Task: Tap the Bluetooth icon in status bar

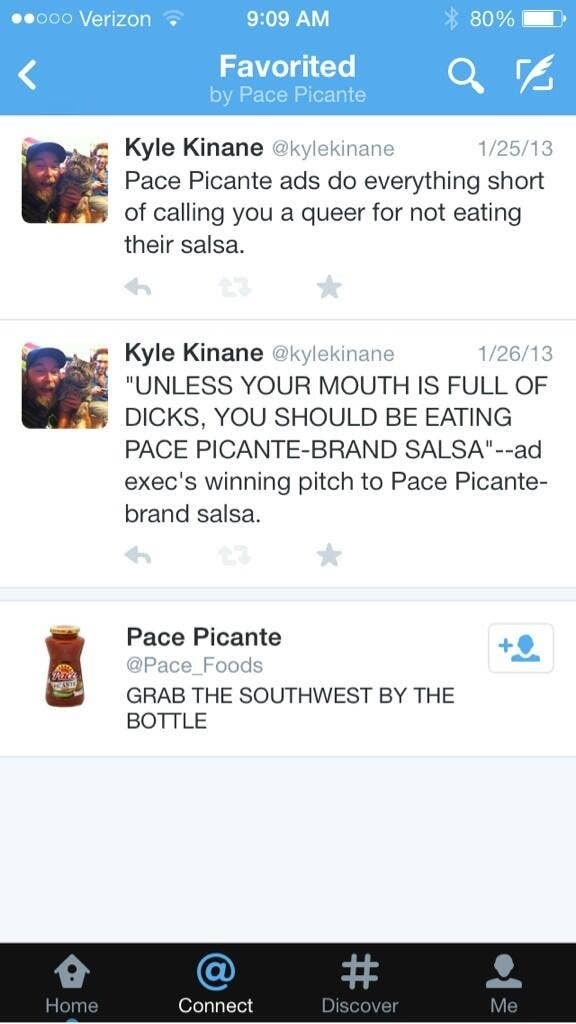Action: click(x=451, y=18)
